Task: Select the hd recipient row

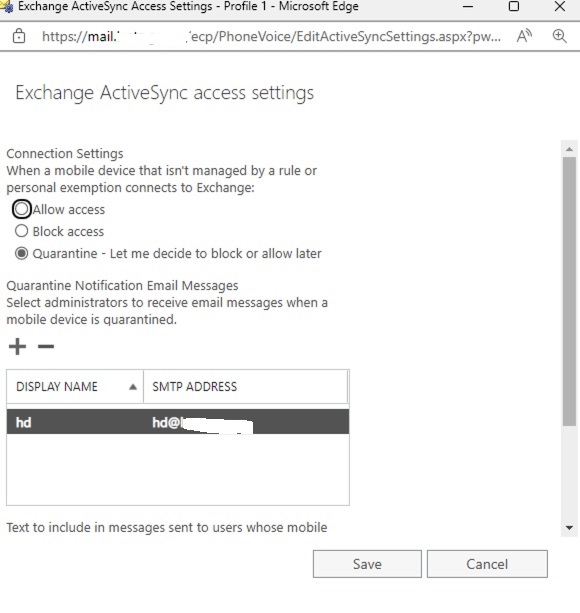Action: pos(178,422)
